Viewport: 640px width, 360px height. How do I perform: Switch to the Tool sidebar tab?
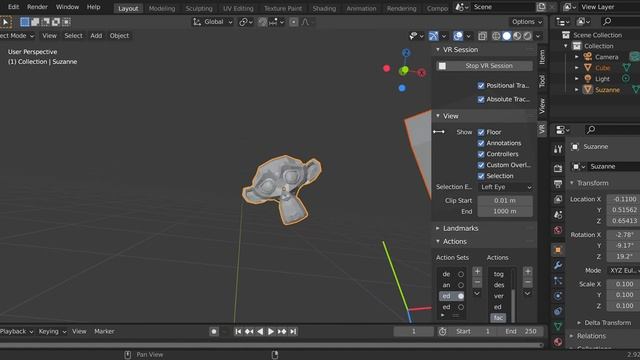[542, 81]
